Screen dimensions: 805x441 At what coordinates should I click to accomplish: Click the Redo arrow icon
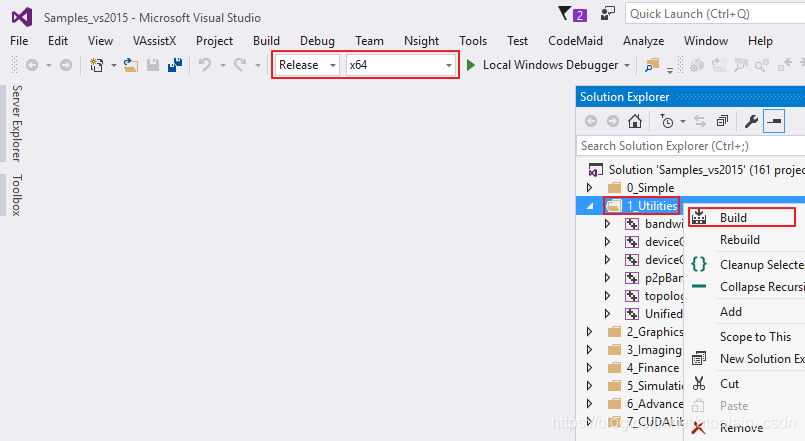pos(240,65)
